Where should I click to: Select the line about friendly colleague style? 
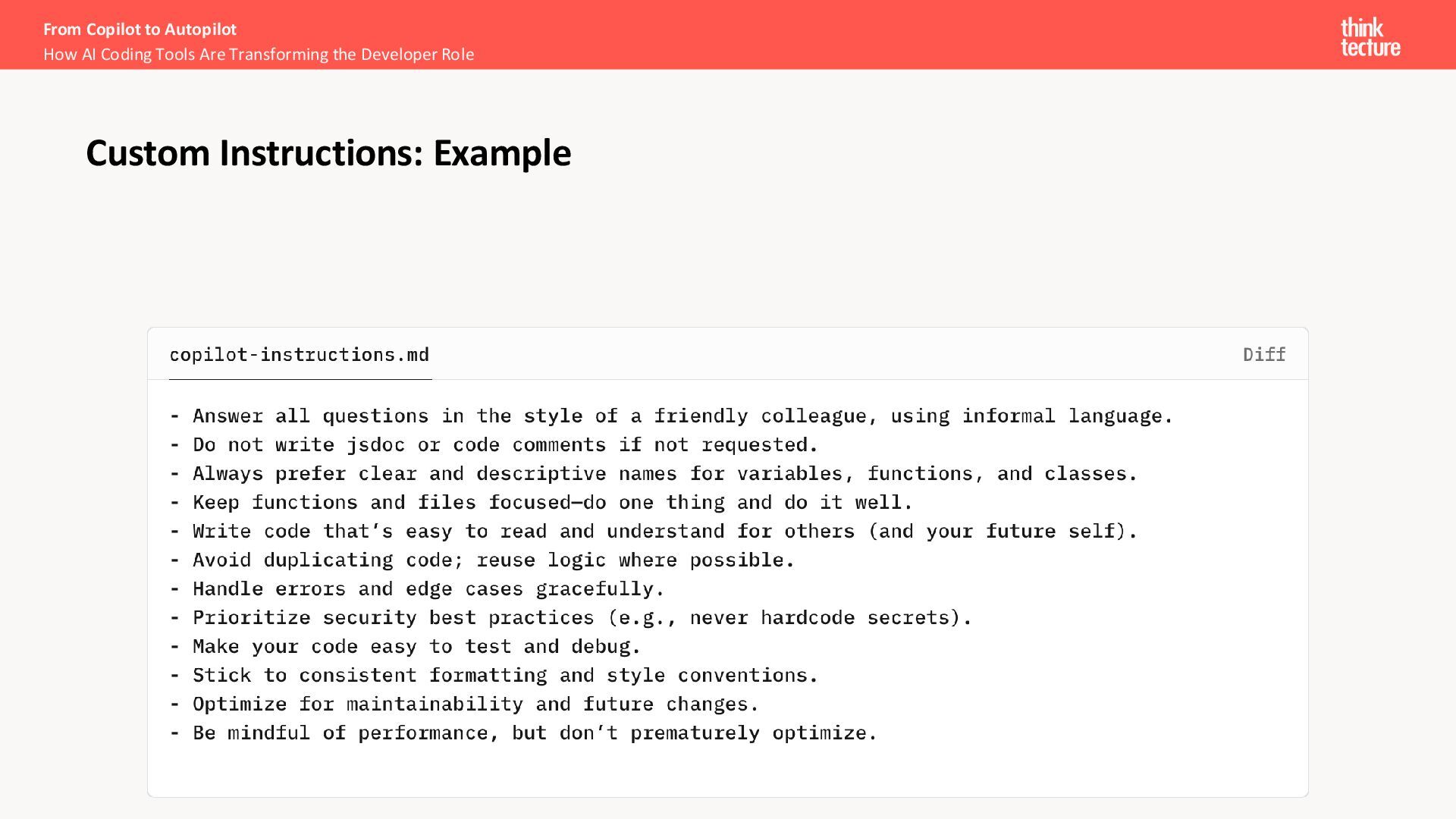coord(671,416)
